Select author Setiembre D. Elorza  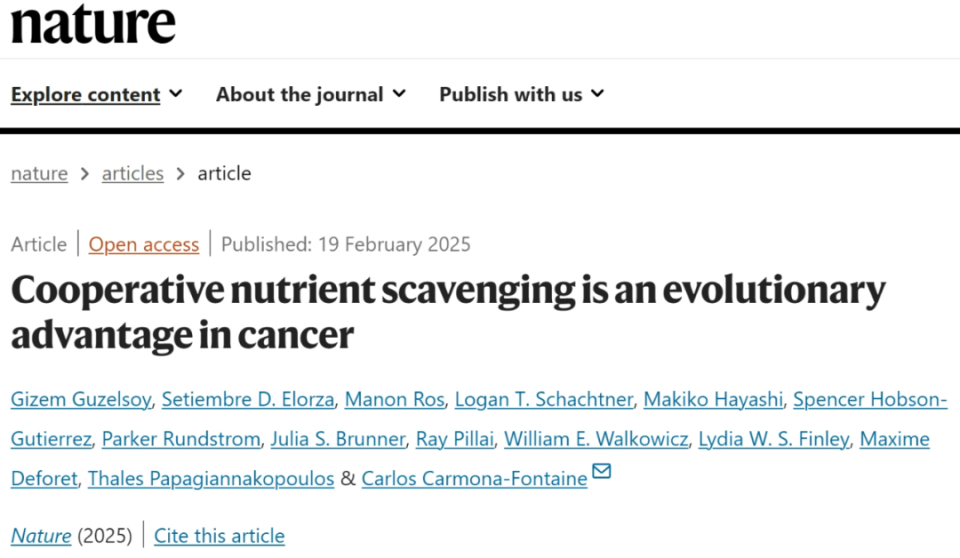[x=249, y=400]
